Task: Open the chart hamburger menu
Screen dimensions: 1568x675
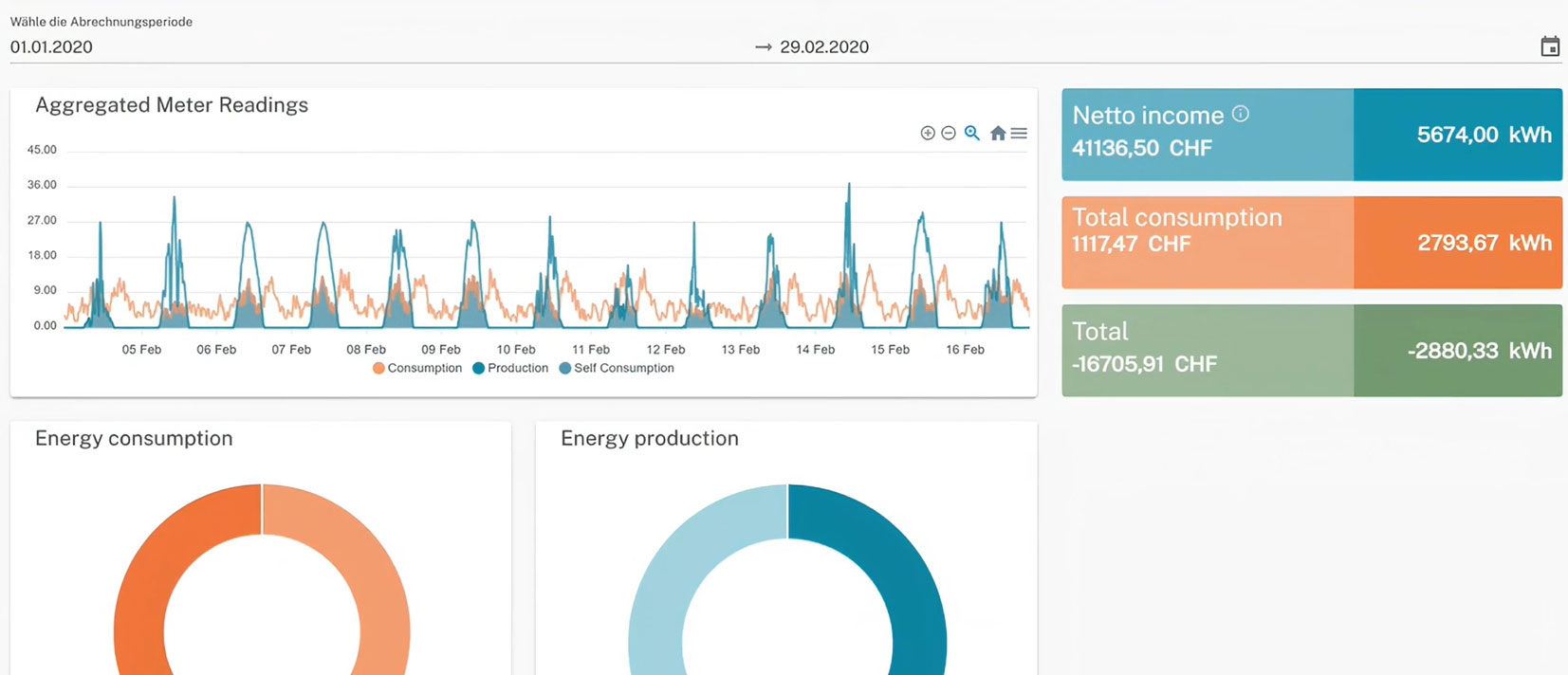Action: point(1019,133)
